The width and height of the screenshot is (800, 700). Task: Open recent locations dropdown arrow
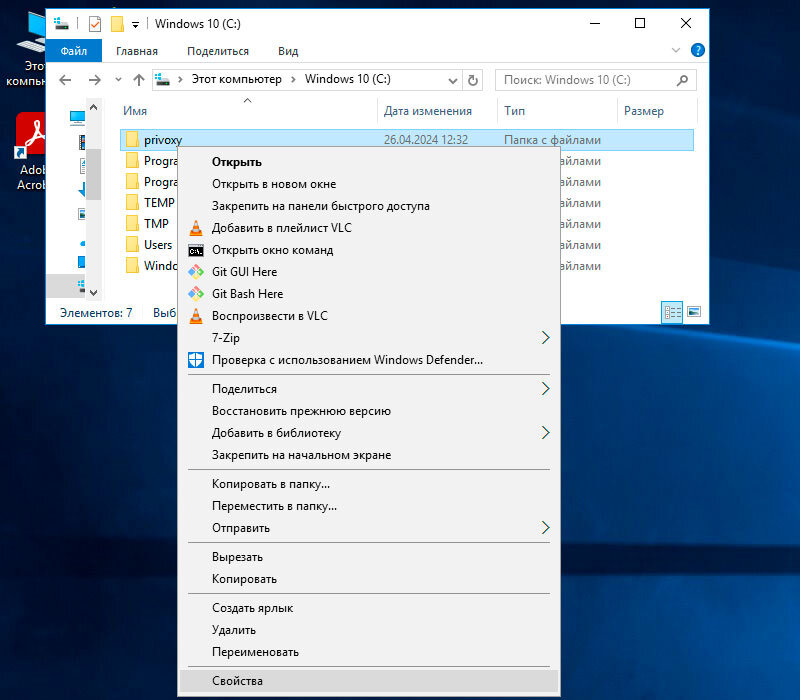118,80
